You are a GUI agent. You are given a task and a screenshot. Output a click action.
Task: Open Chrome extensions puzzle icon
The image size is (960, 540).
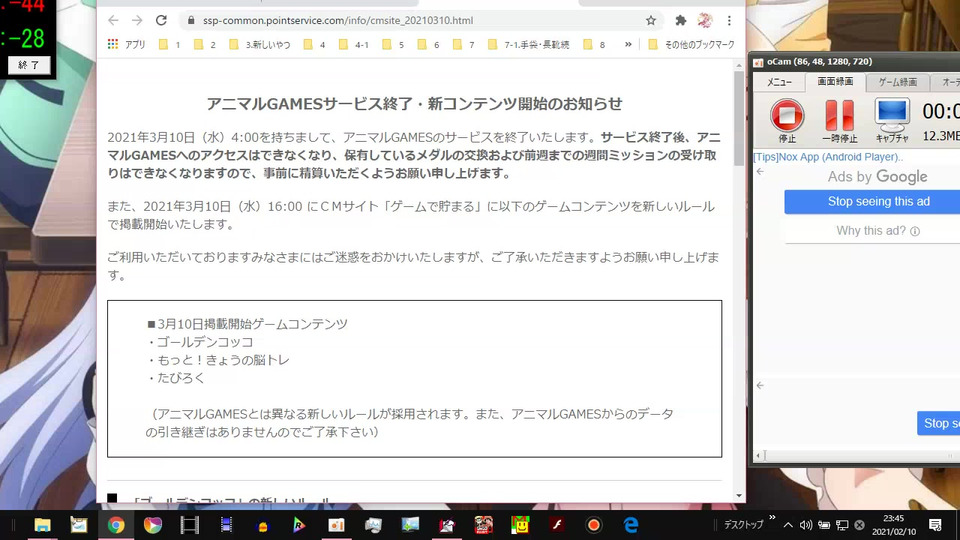(x=681, y=20)
